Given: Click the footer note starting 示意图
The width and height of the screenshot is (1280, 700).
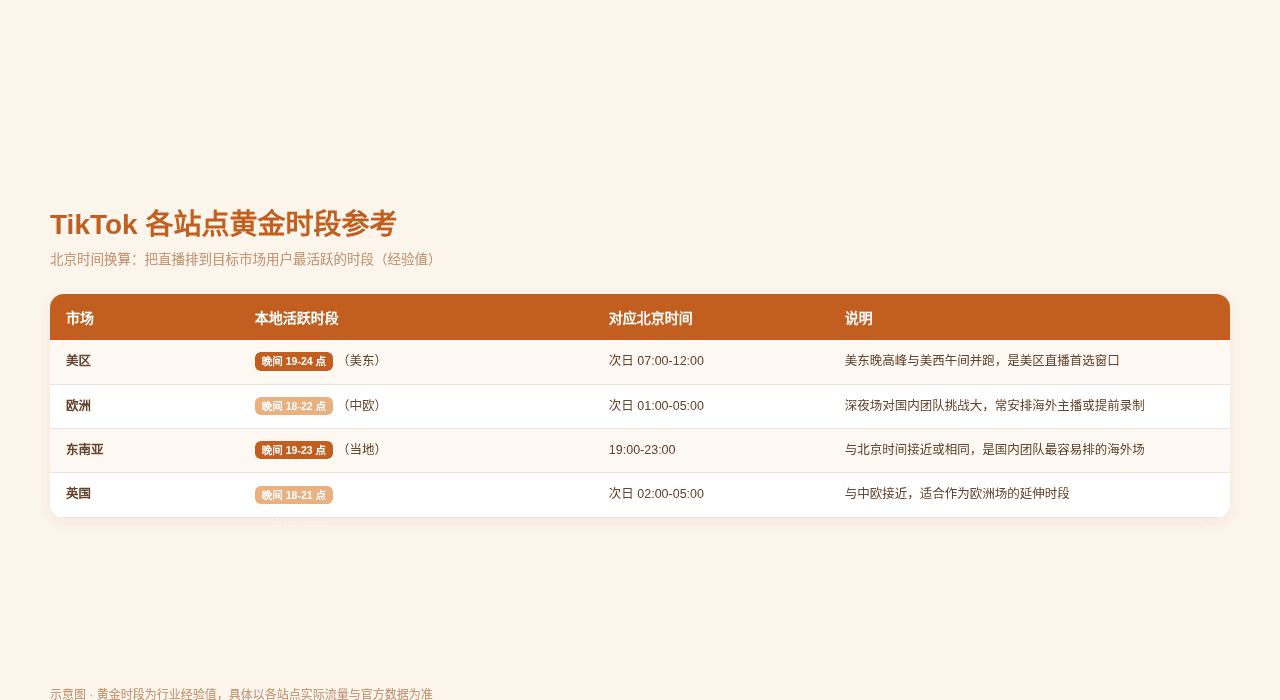Looking at the screenshot, I should click(241, 693).
